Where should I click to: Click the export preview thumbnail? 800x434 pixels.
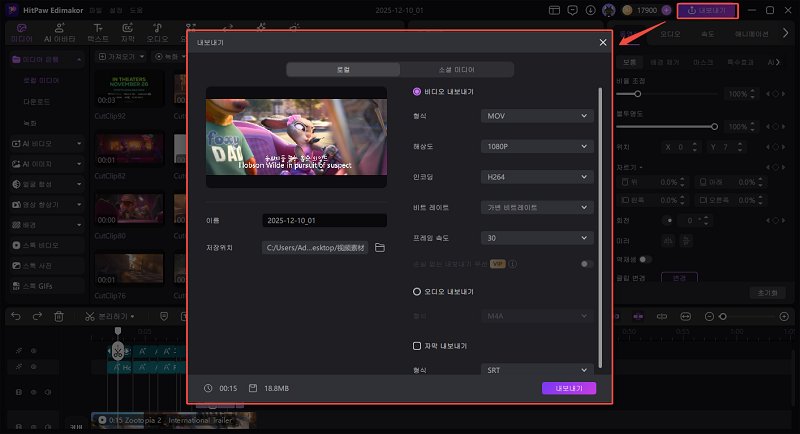[x=296, y=137]
